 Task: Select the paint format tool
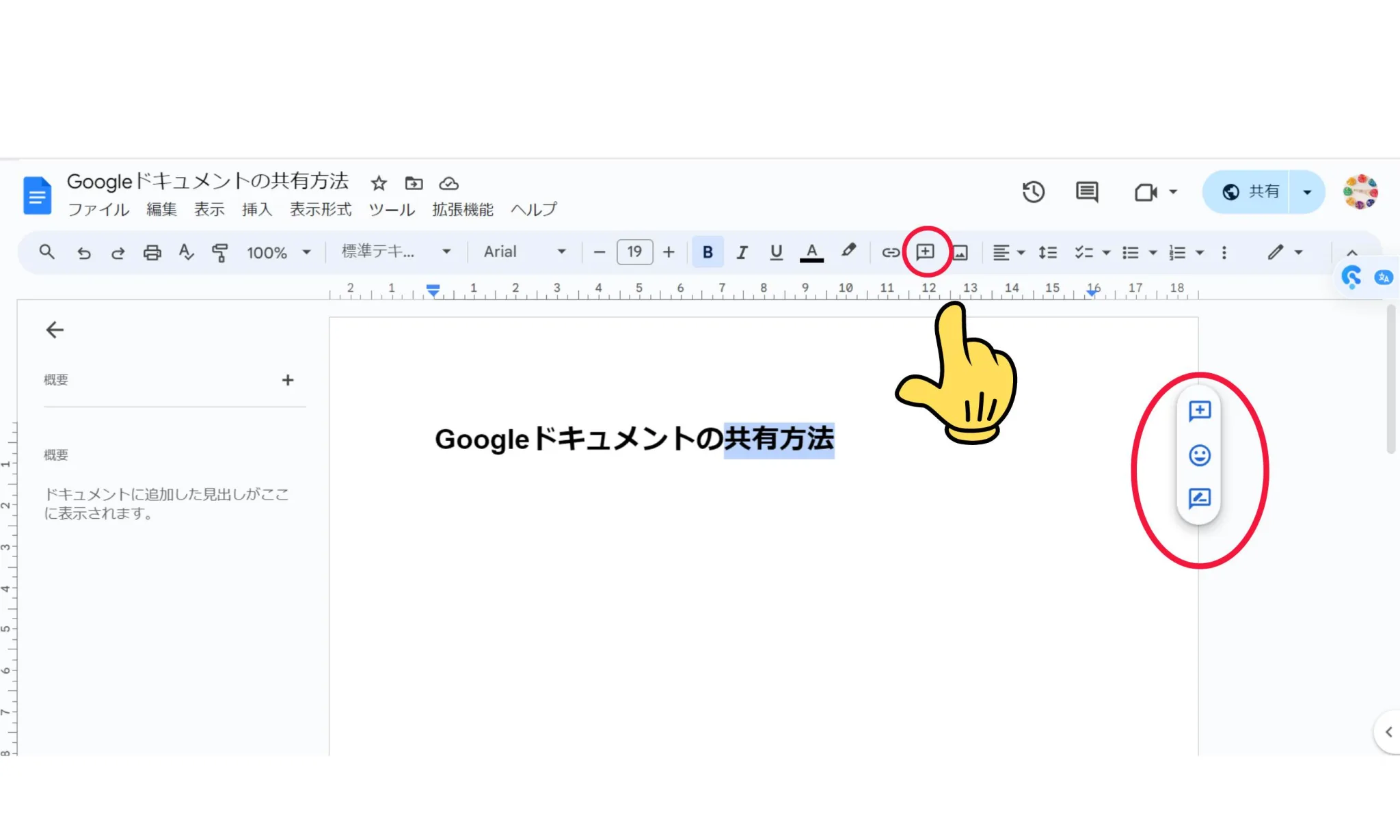[x=219, y=253]
